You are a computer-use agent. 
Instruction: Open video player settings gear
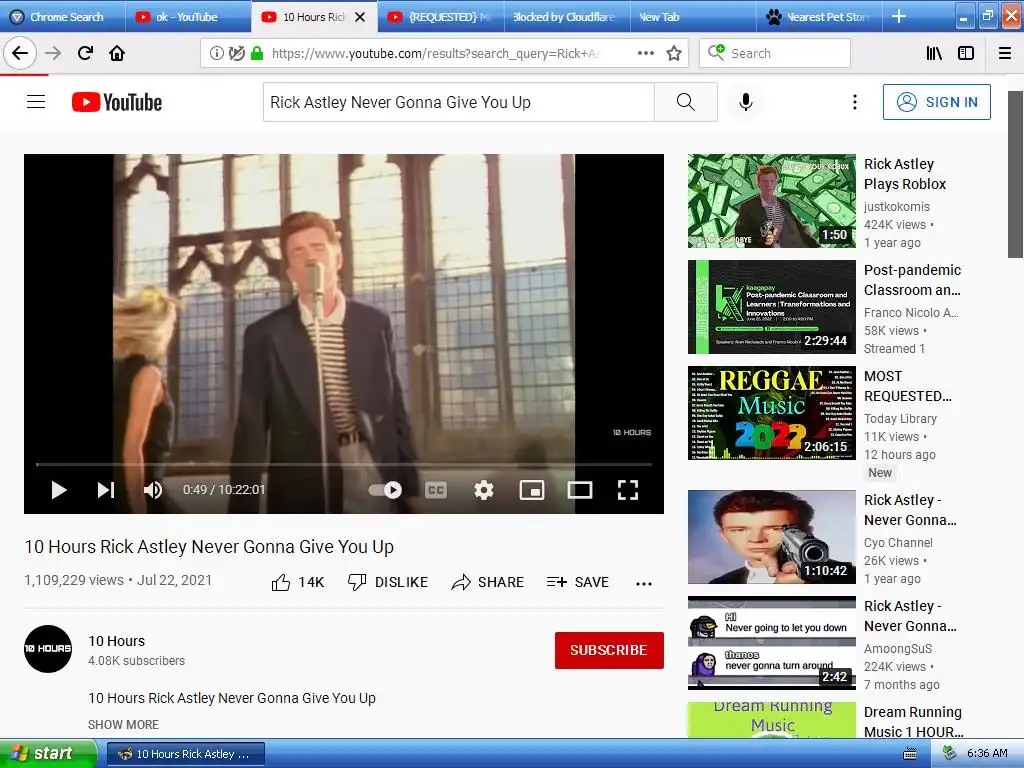pos(484,490)
